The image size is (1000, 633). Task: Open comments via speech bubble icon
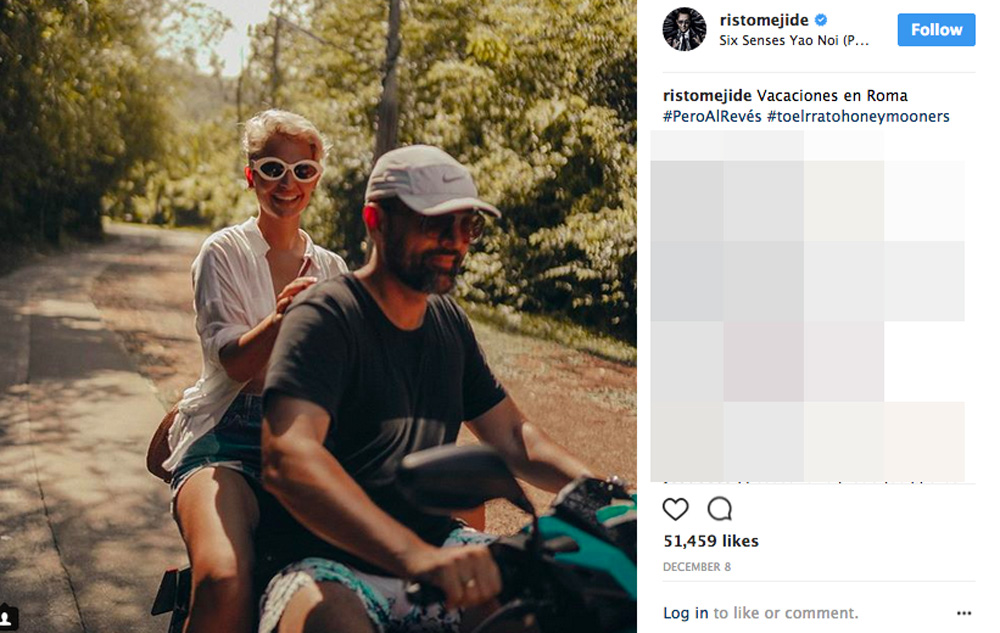[x=720, y=509]
